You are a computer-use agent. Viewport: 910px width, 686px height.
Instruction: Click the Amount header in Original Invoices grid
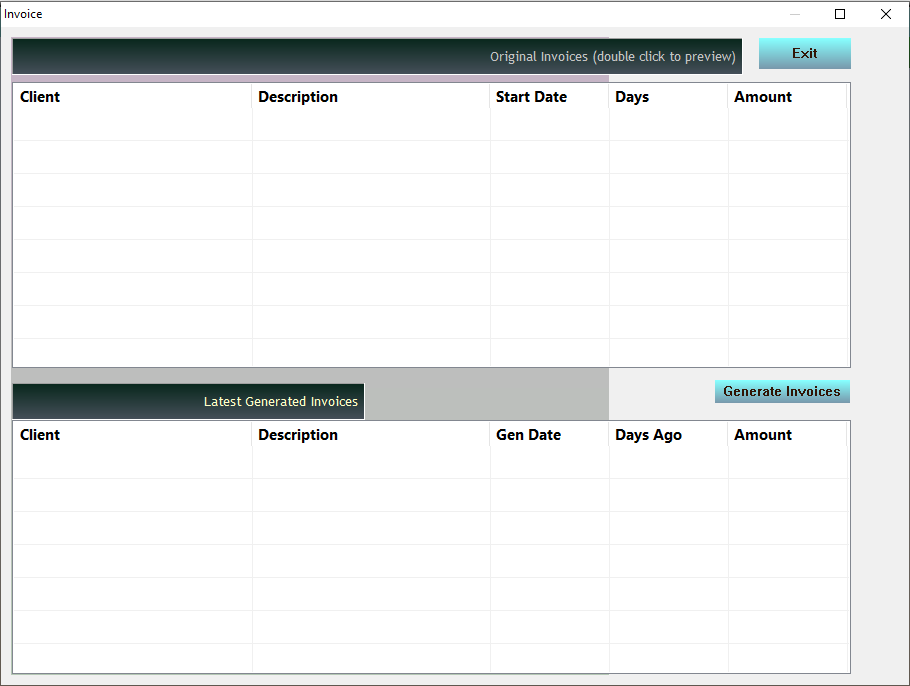click(763, 97)
